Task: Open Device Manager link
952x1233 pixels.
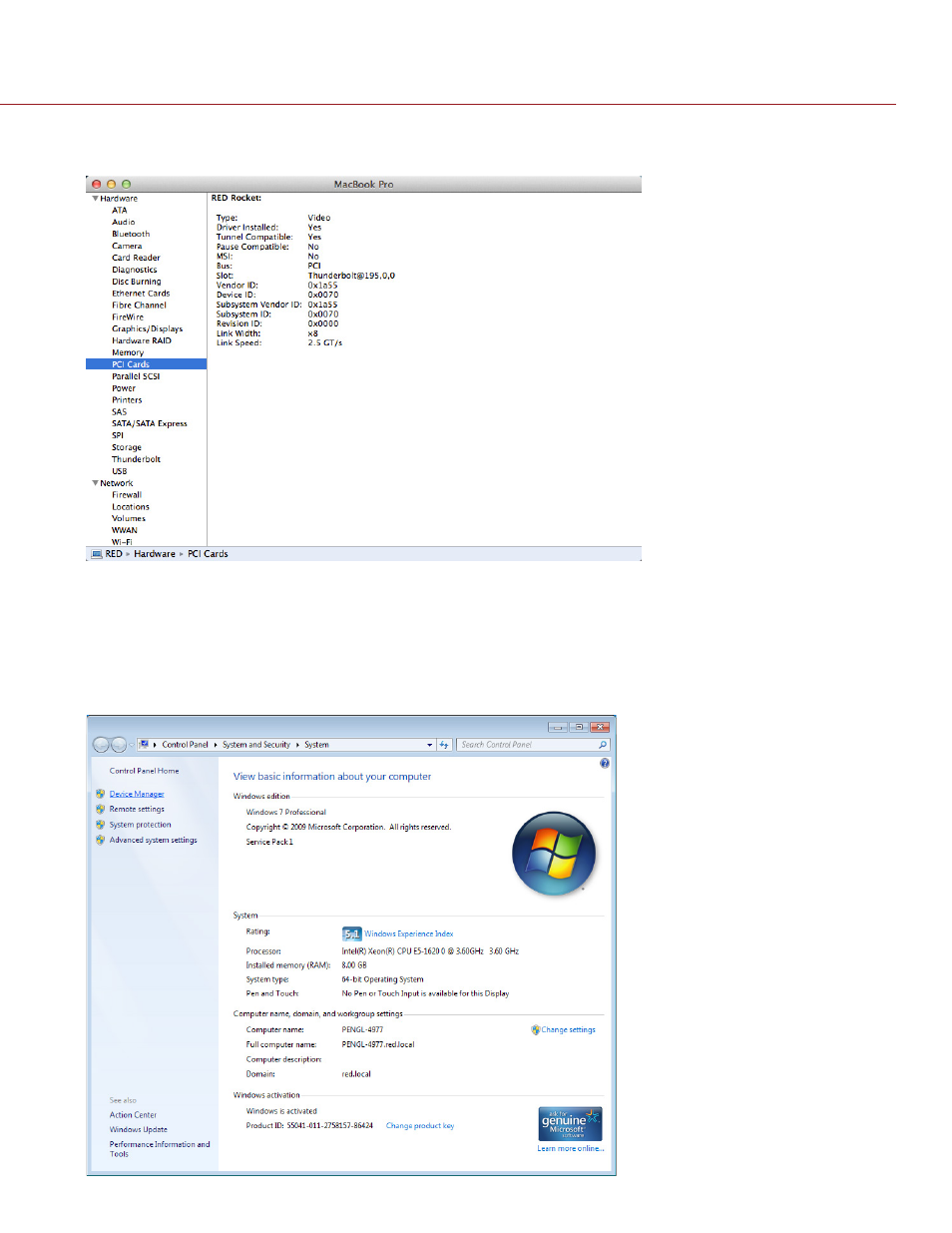Action: click(x=137, y=795)
